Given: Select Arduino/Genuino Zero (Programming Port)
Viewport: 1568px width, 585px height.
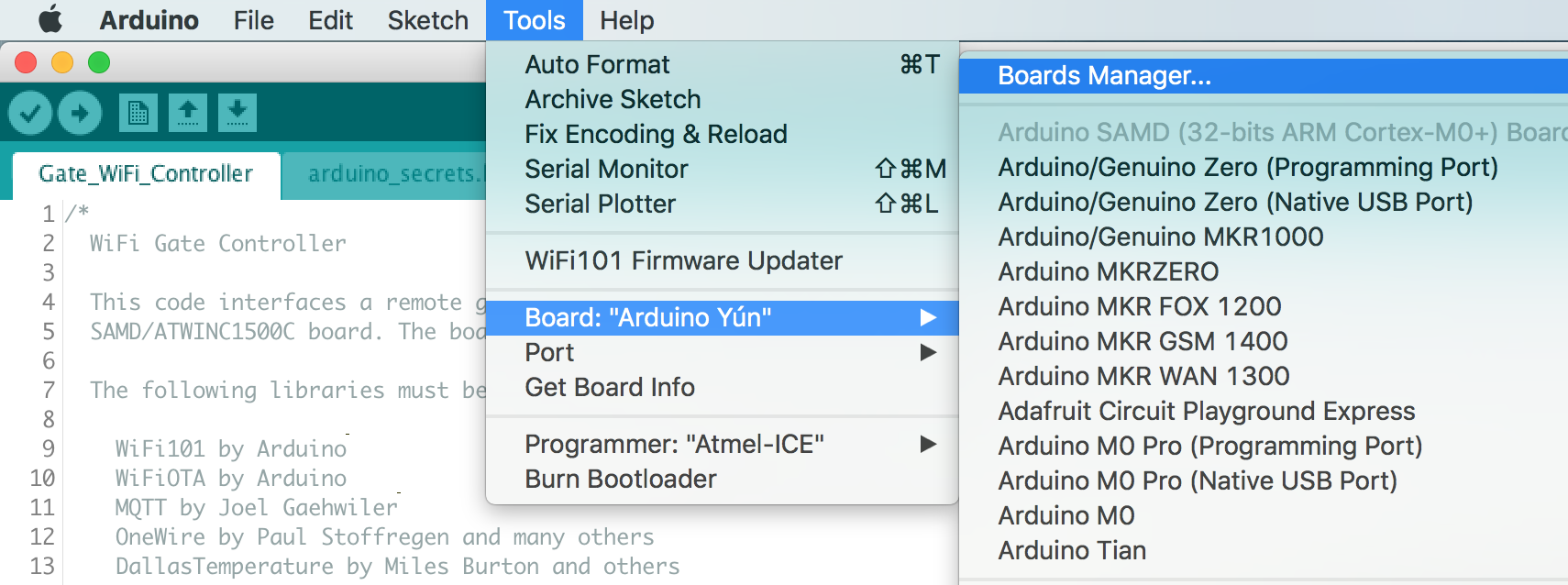Looking at the screenshot, I should pos(1264,167).
